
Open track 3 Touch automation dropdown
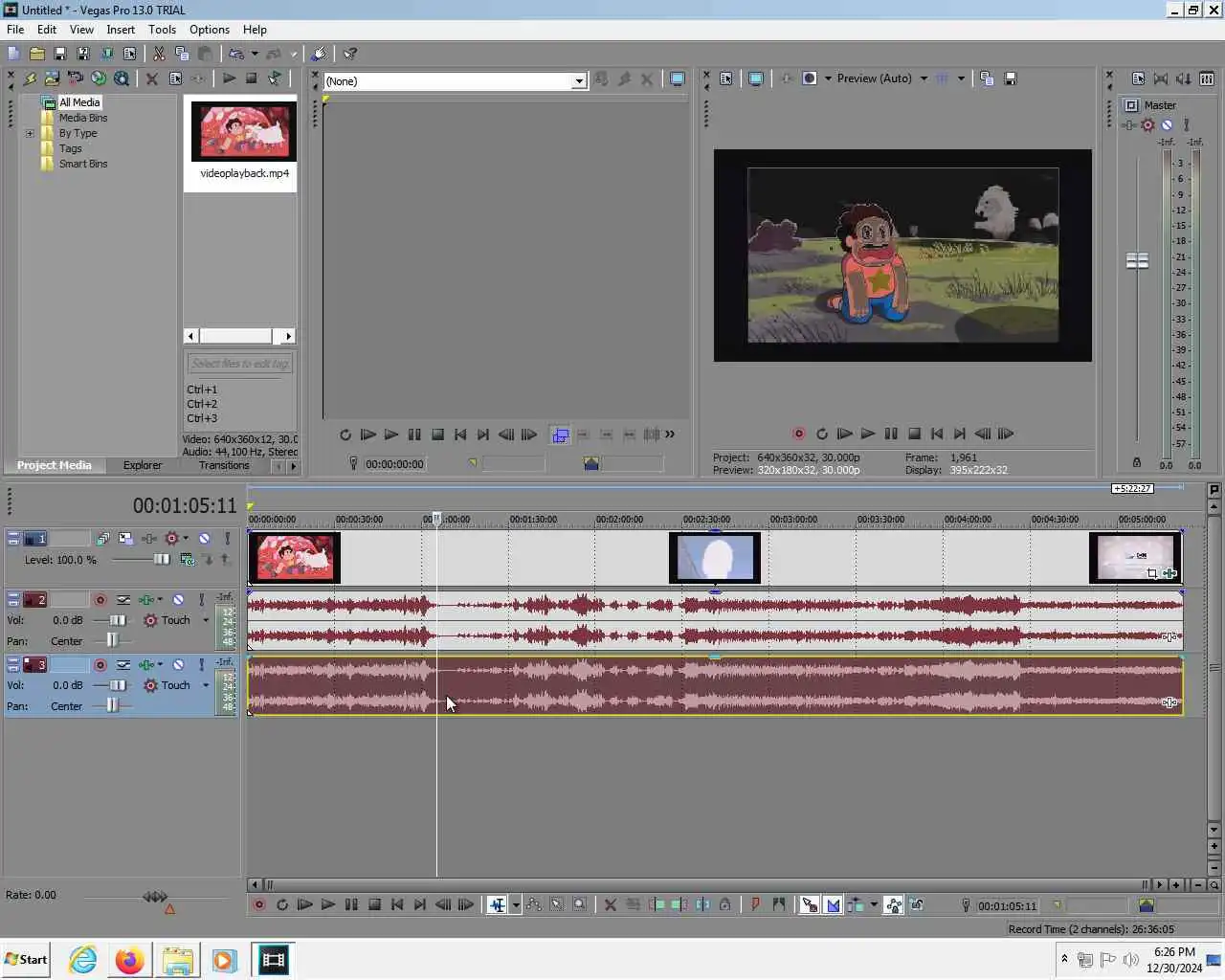click(x=206, y=685)
